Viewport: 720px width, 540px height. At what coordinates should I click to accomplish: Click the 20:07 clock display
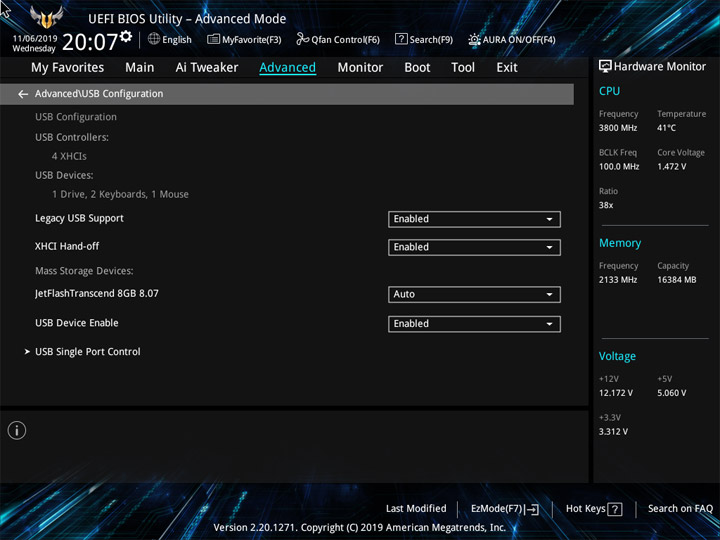pyautogui.click(x=90, y=42)
